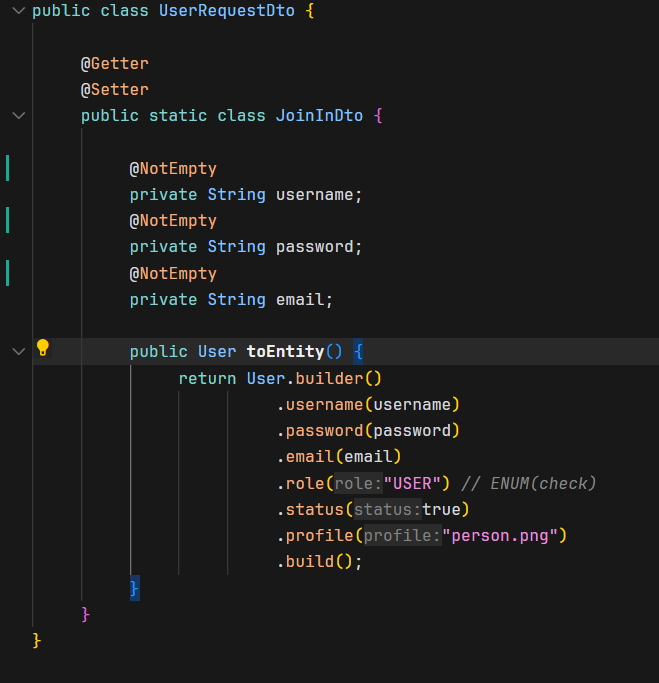
Task: Click the static keyword in JoinInDto declaration
Action: pyautogui.click(x=178, y=116)
